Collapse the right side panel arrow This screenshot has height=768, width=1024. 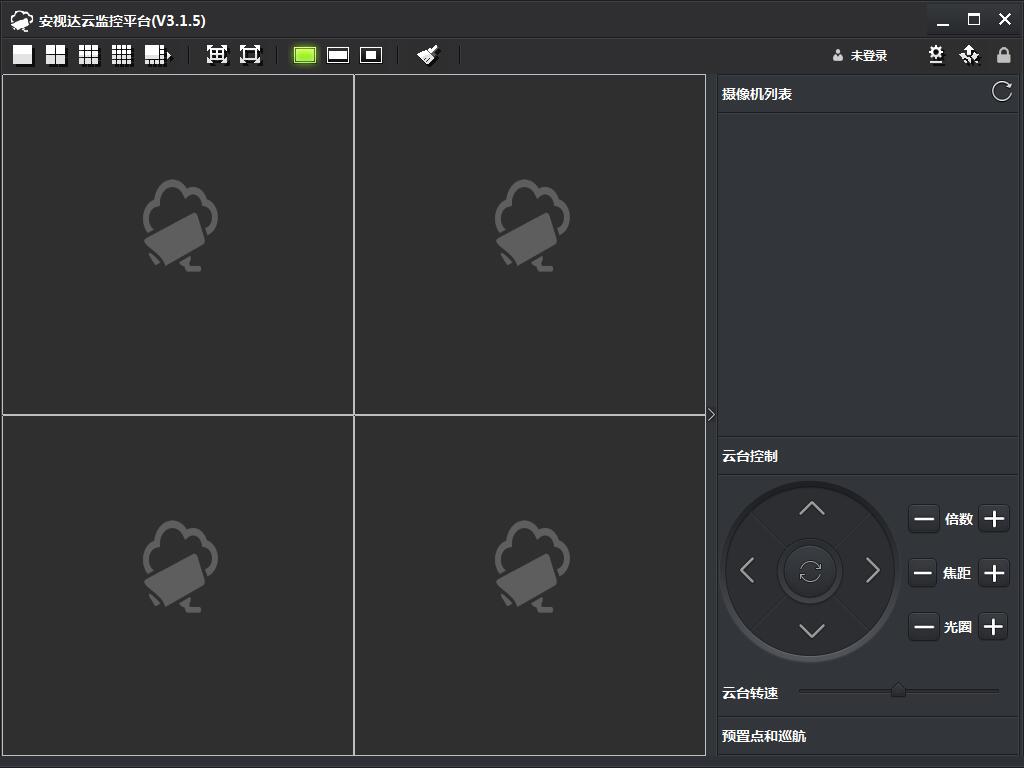711,415
